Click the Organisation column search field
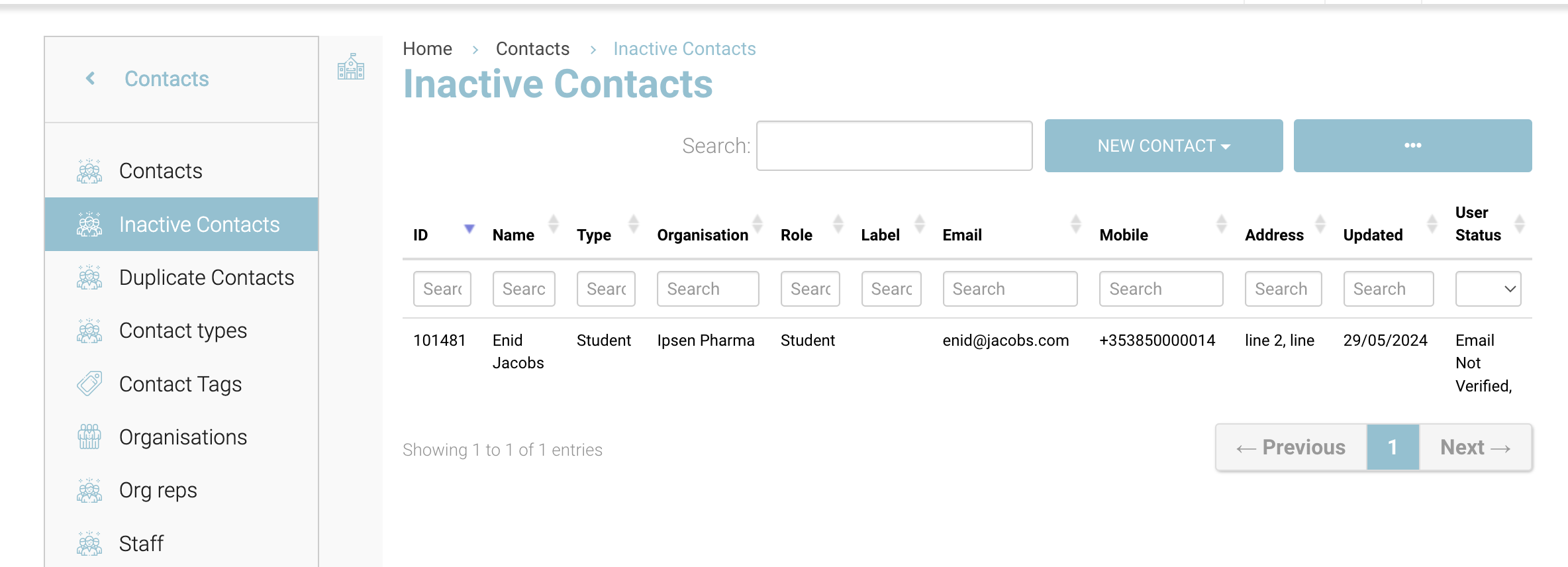This screenshot has width=1568, height=567. [707, 289]
